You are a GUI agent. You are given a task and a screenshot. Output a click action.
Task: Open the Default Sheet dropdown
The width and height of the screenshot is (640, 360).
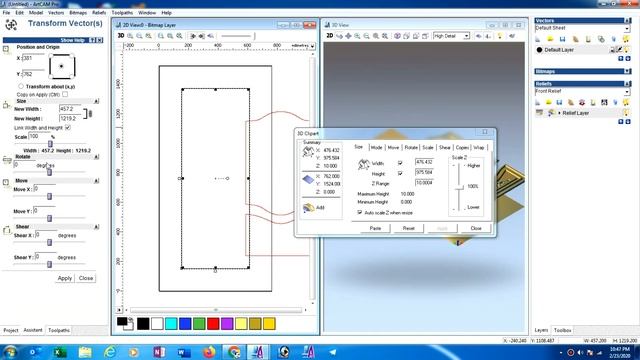pos(627,29)
